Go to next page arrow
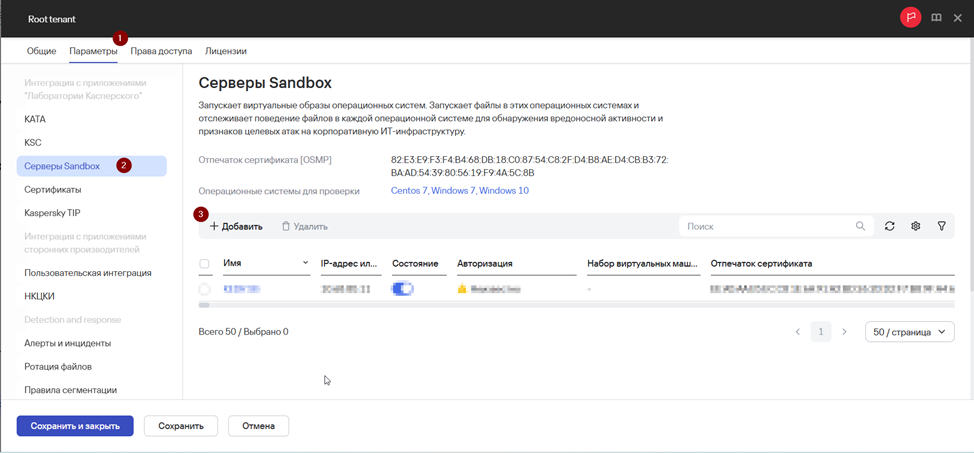This screenshot has height=453, width=974. [844, 332]
